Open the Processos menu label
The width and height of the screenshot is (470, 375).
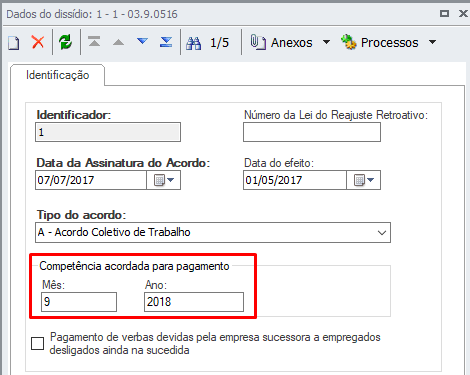tap(389, 43)
